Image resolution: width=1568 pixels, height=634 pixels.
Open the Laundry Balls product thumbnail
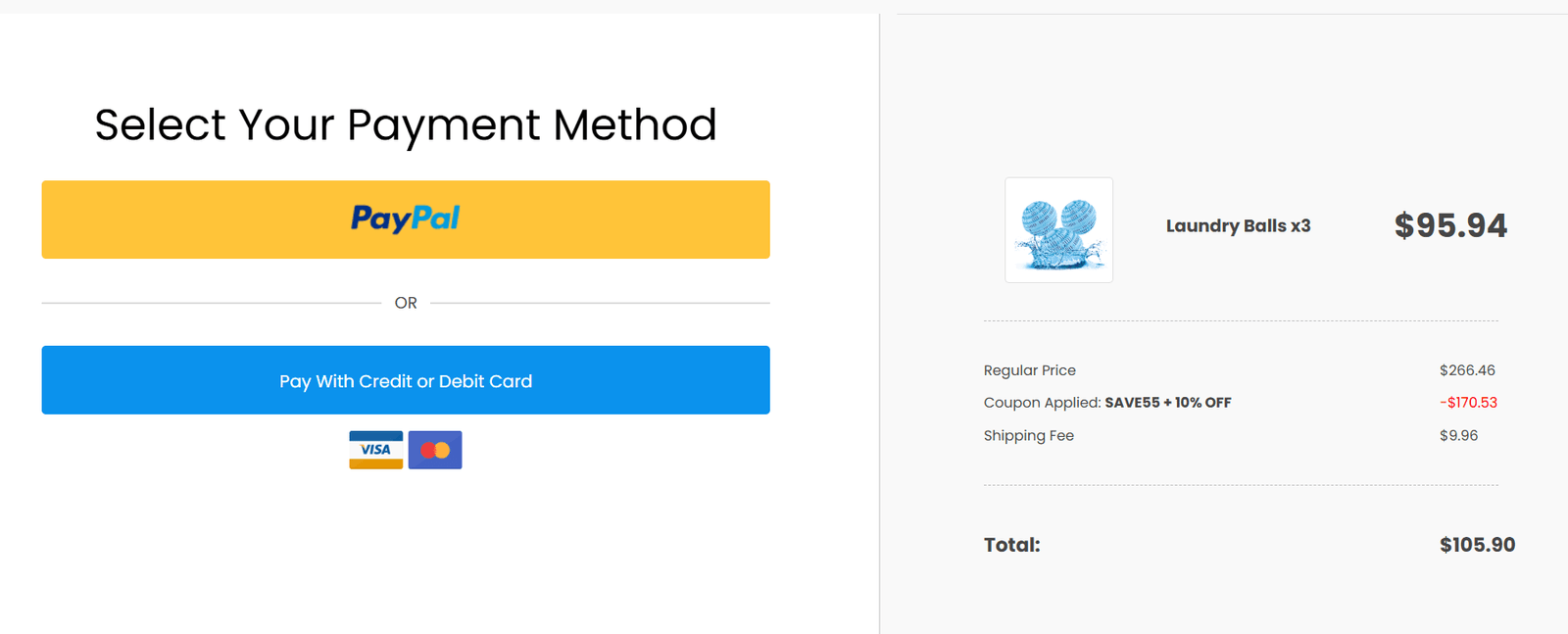click(1058, 230)
